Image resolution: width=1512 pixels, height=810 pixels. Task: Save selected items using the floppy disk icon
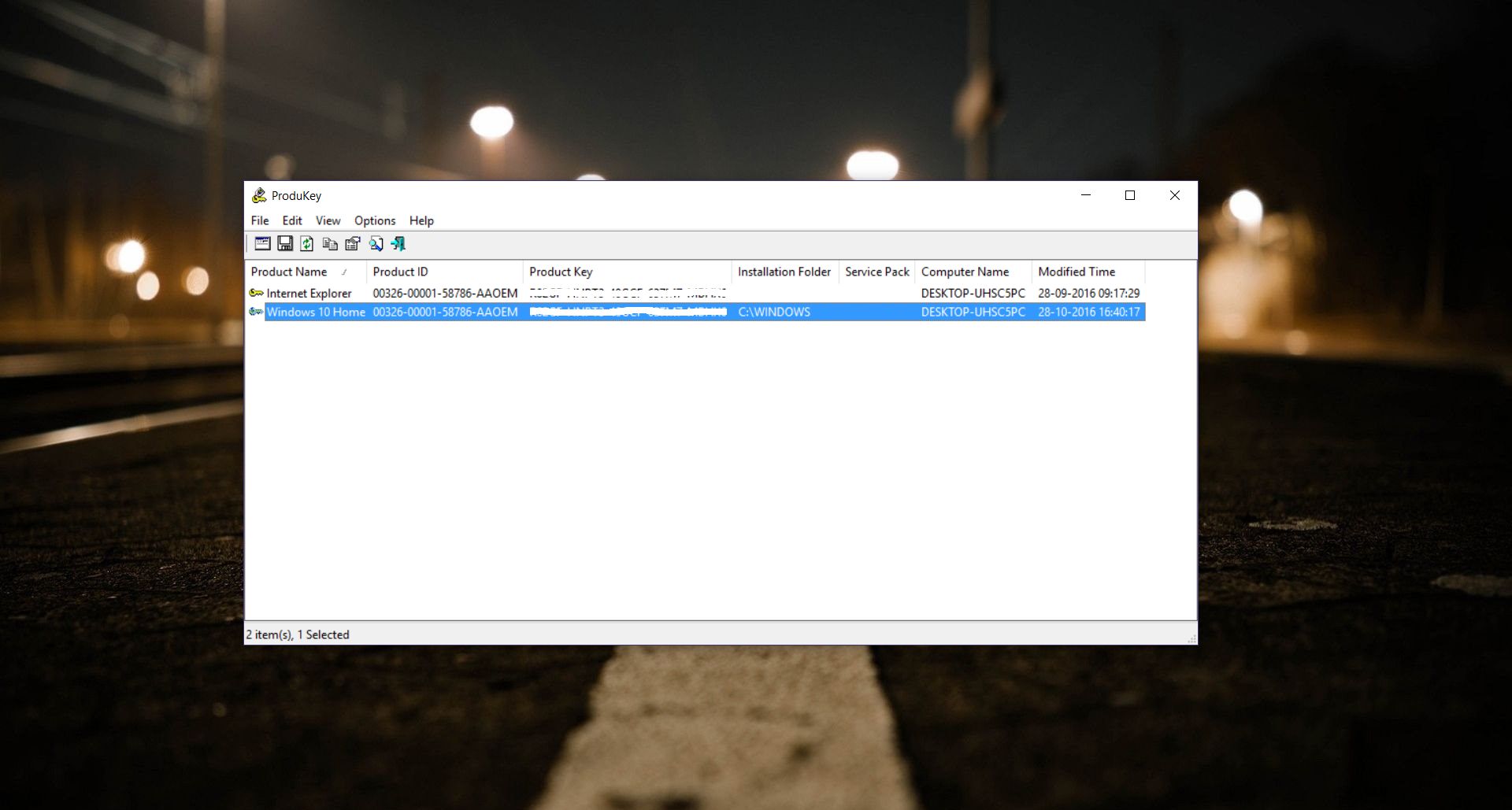(x=285, y=244)
